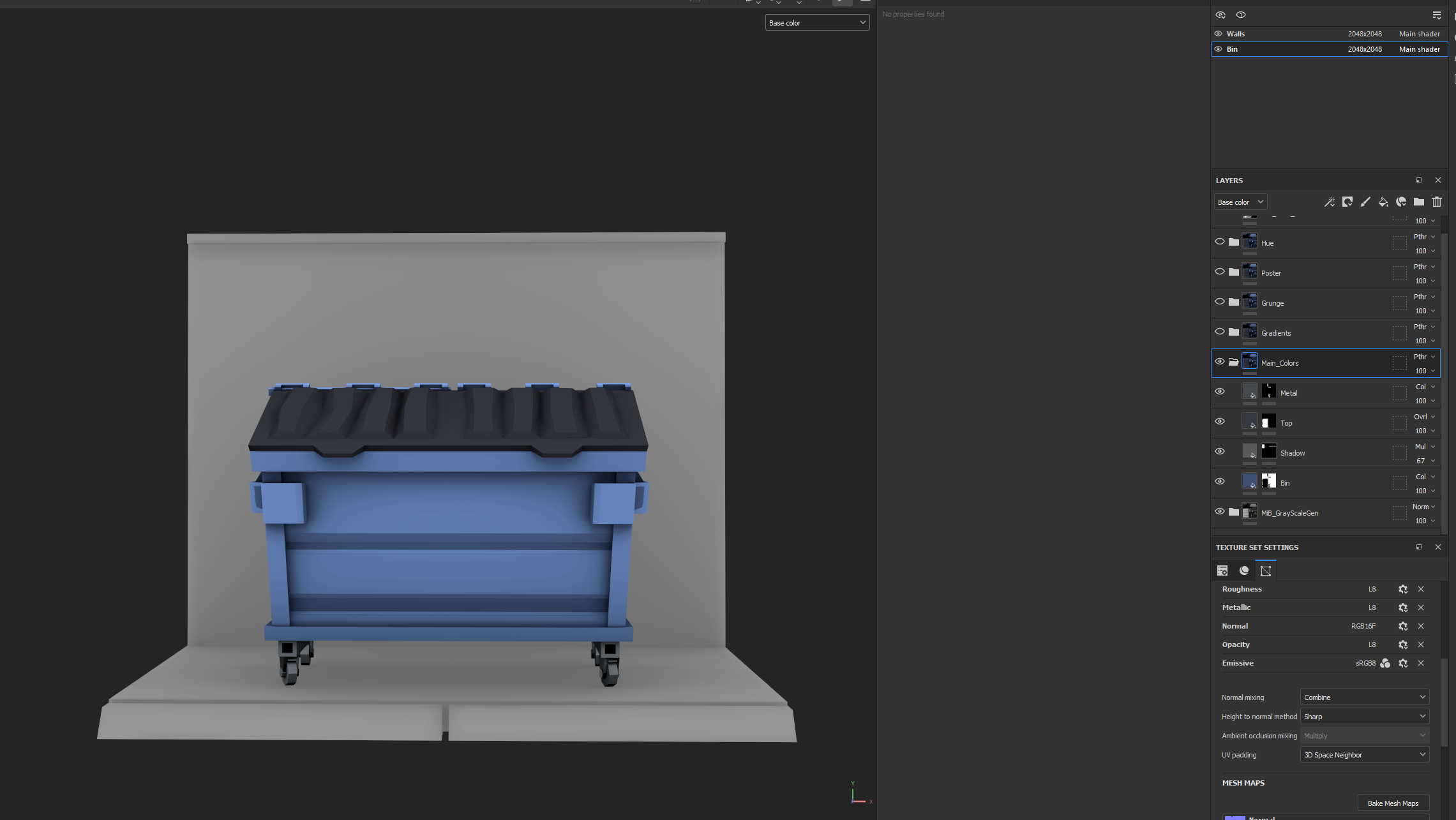Create a new folder in Layers panel
The height and width of the screenshot is (820, 1456).
coord(1418,202)
